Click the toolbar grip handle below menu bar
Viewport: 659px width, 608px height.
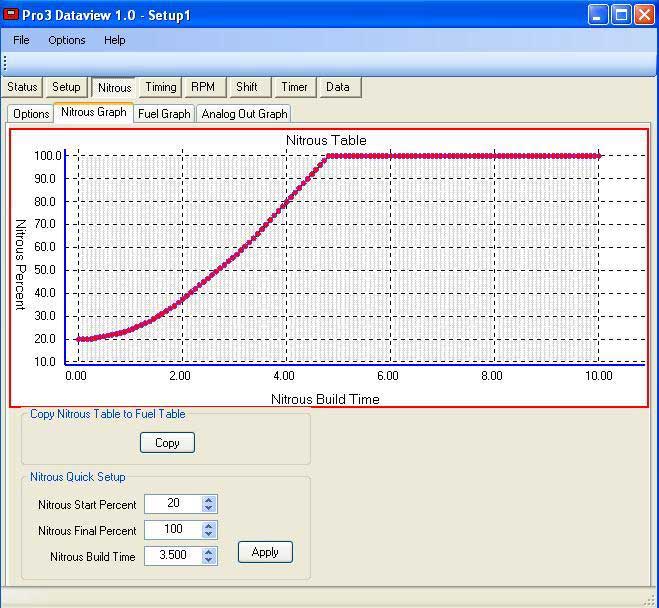[x=5, y=63]
